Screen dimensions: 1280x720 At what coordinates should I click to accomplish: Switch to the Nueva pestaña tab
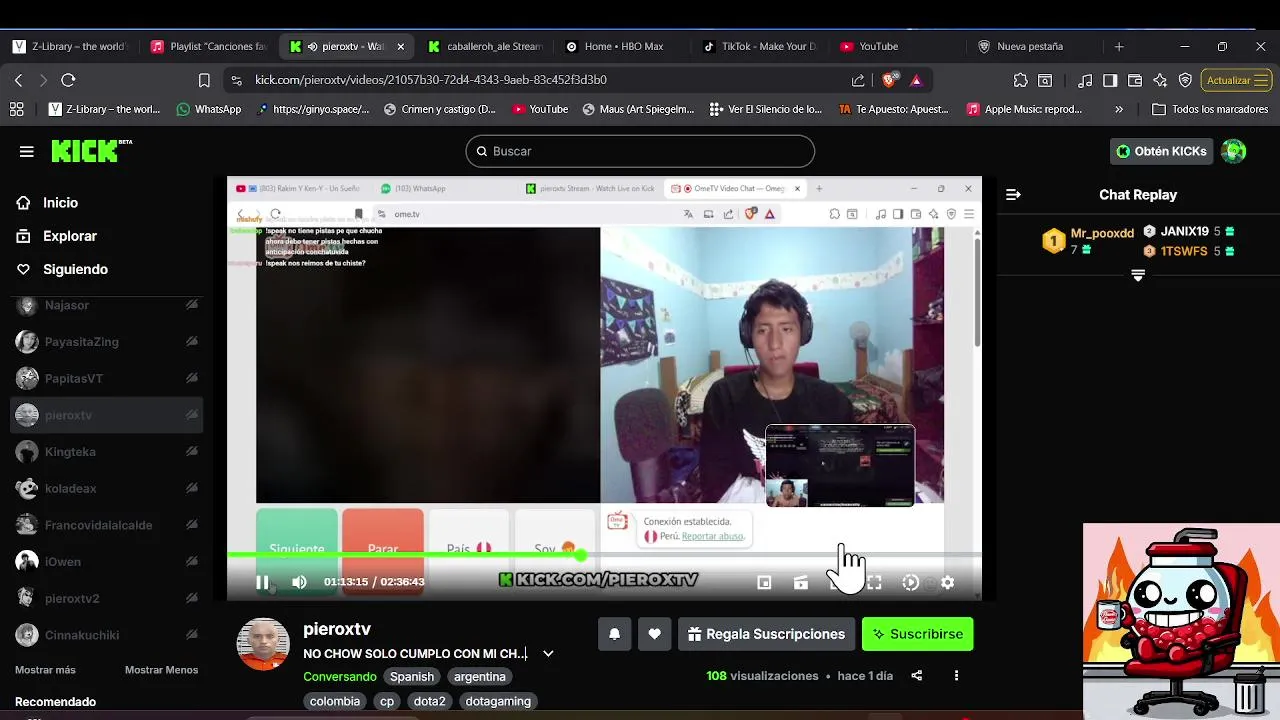coord(1030,46)
